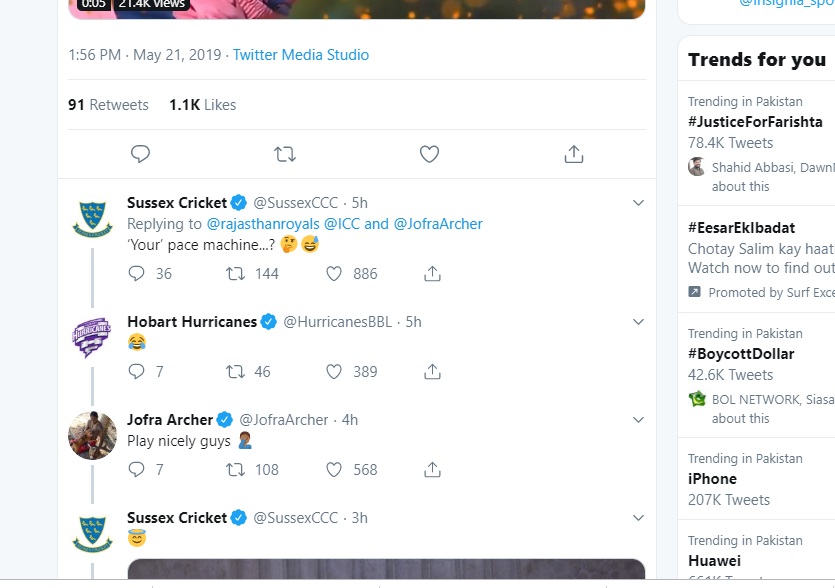Expand options for the Hobart Hurricanes tweet
The width and height of the screenshot is (835, 588).
[x=638, y=322]
